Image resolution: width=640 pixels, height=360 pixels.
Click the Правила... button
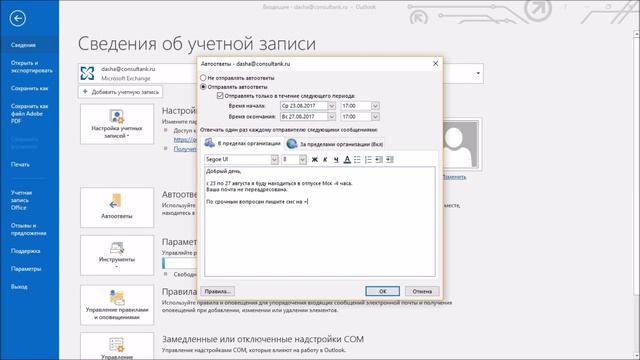(218, 291)
